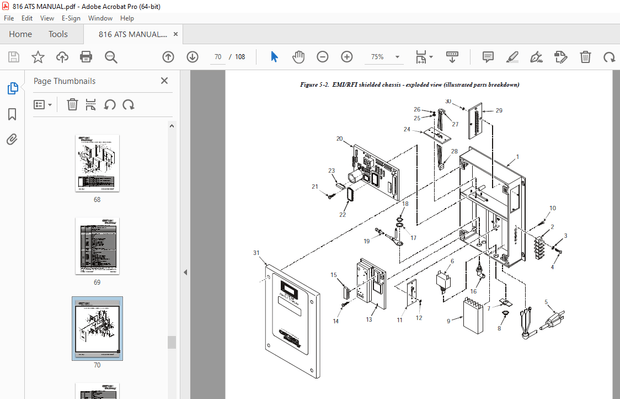Collapse the navigation pane with left arrow
This screenshot has height=399, width=620.
pyautogui.click(x=185, y=272)
